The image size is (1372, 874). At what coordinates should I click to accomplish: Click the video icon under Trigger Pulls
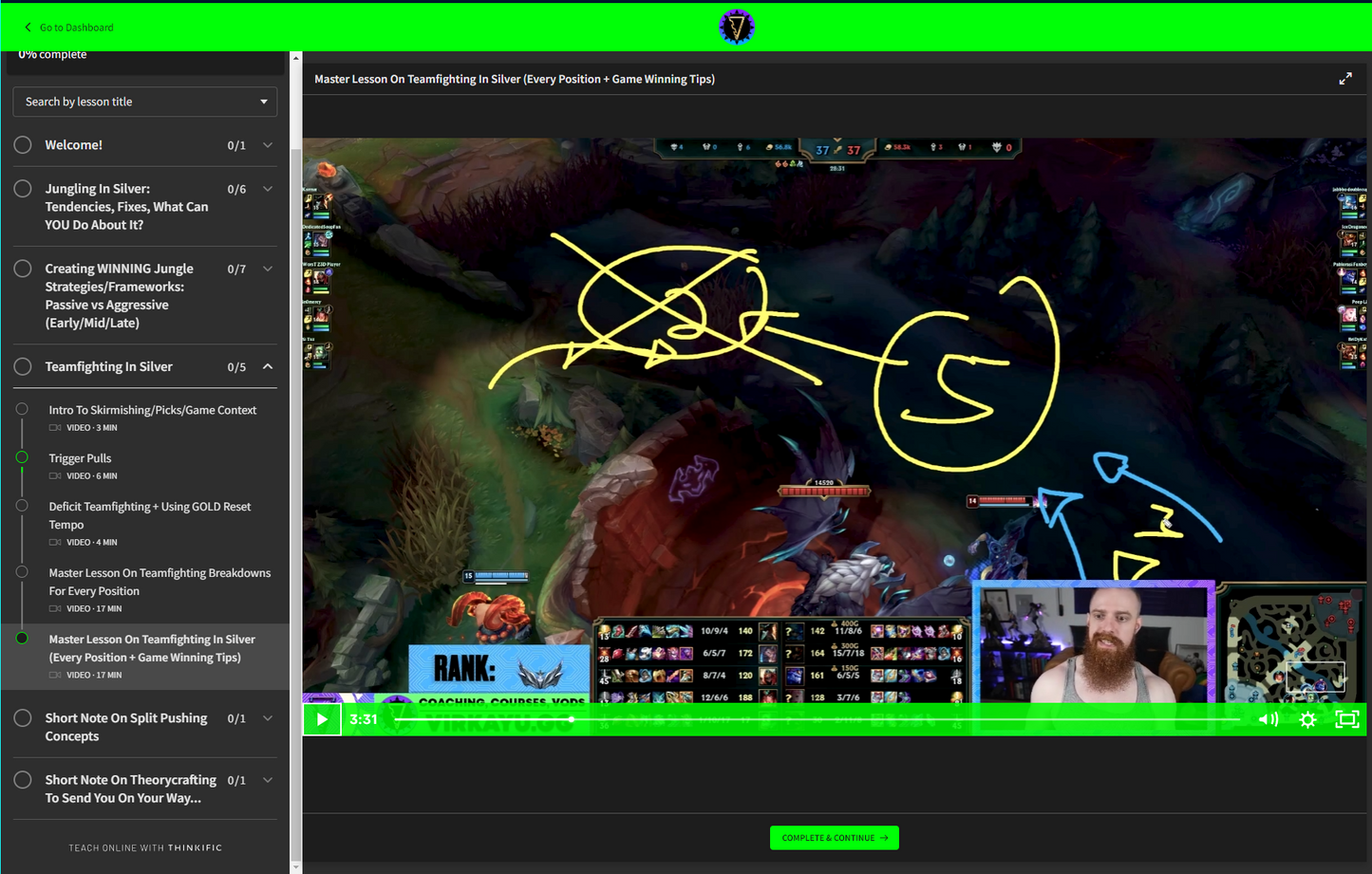(x=55, y=476)
